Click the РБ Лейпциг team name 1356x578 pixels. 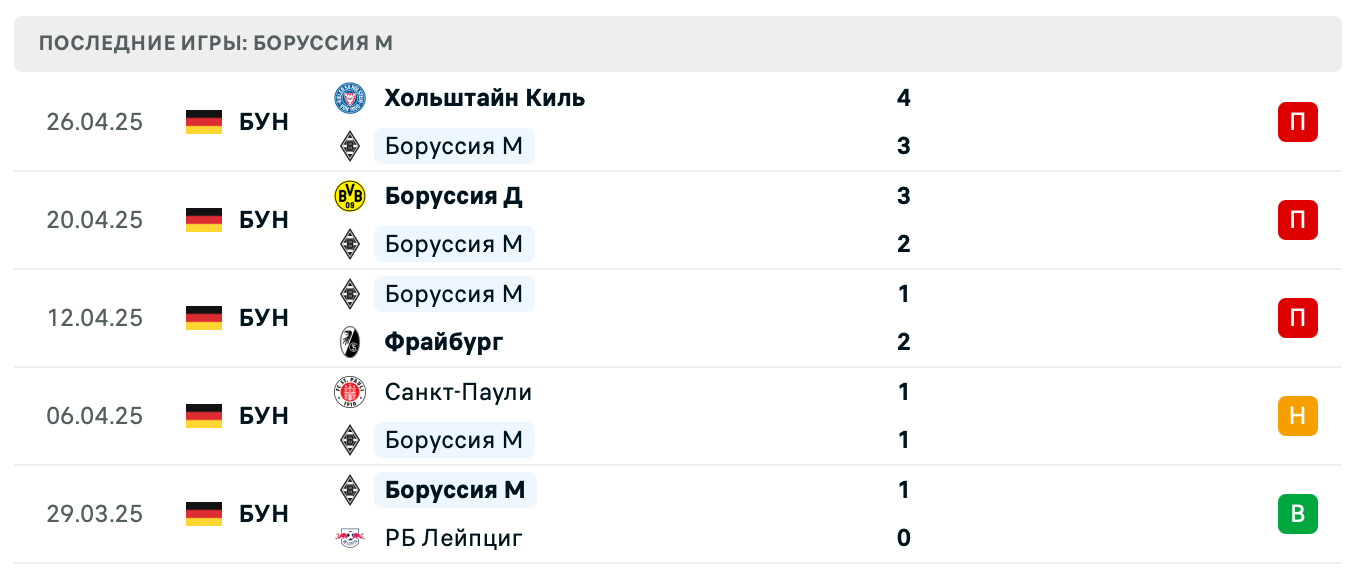(453, 538)
